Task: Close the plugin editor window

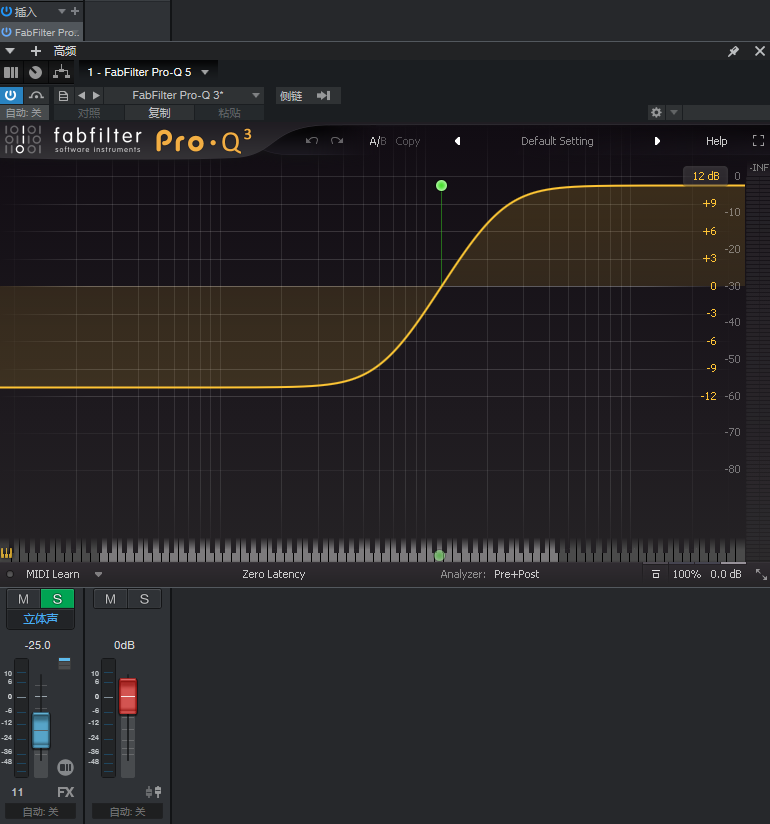Action: (759, 51)
